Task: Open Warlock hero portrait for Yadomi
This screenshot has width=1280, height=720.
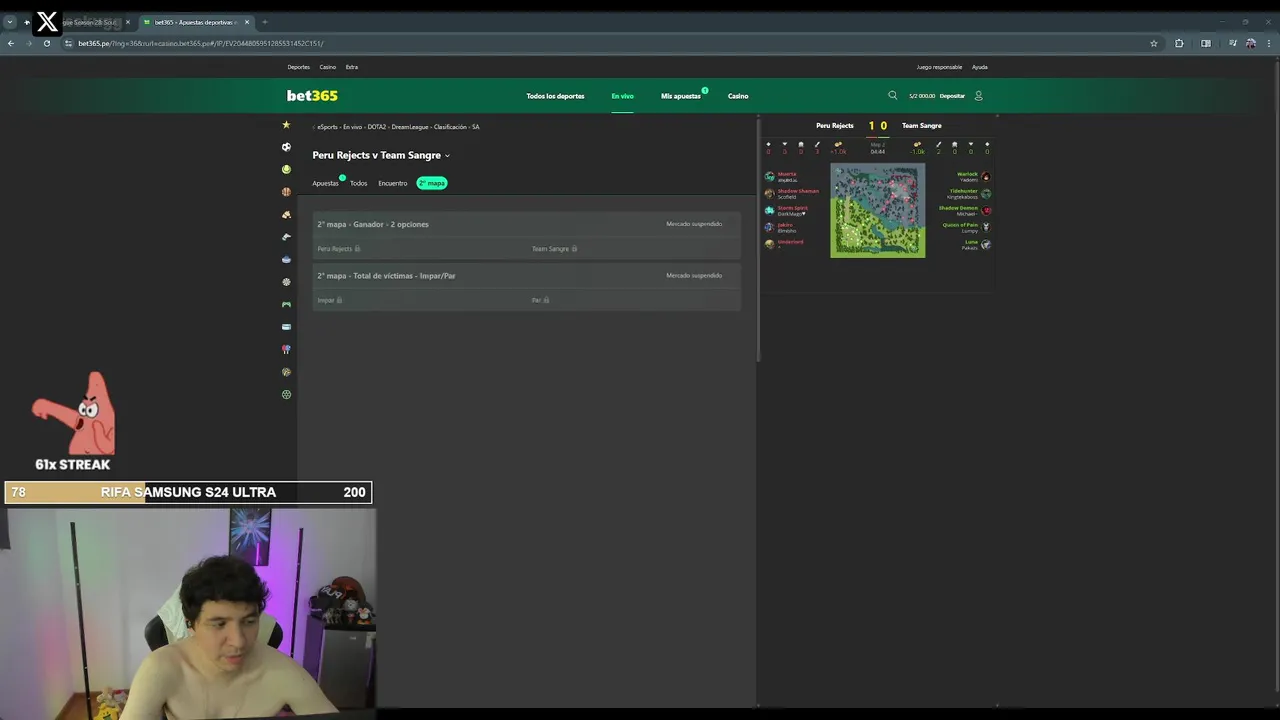Action: (x=985, y=176)
